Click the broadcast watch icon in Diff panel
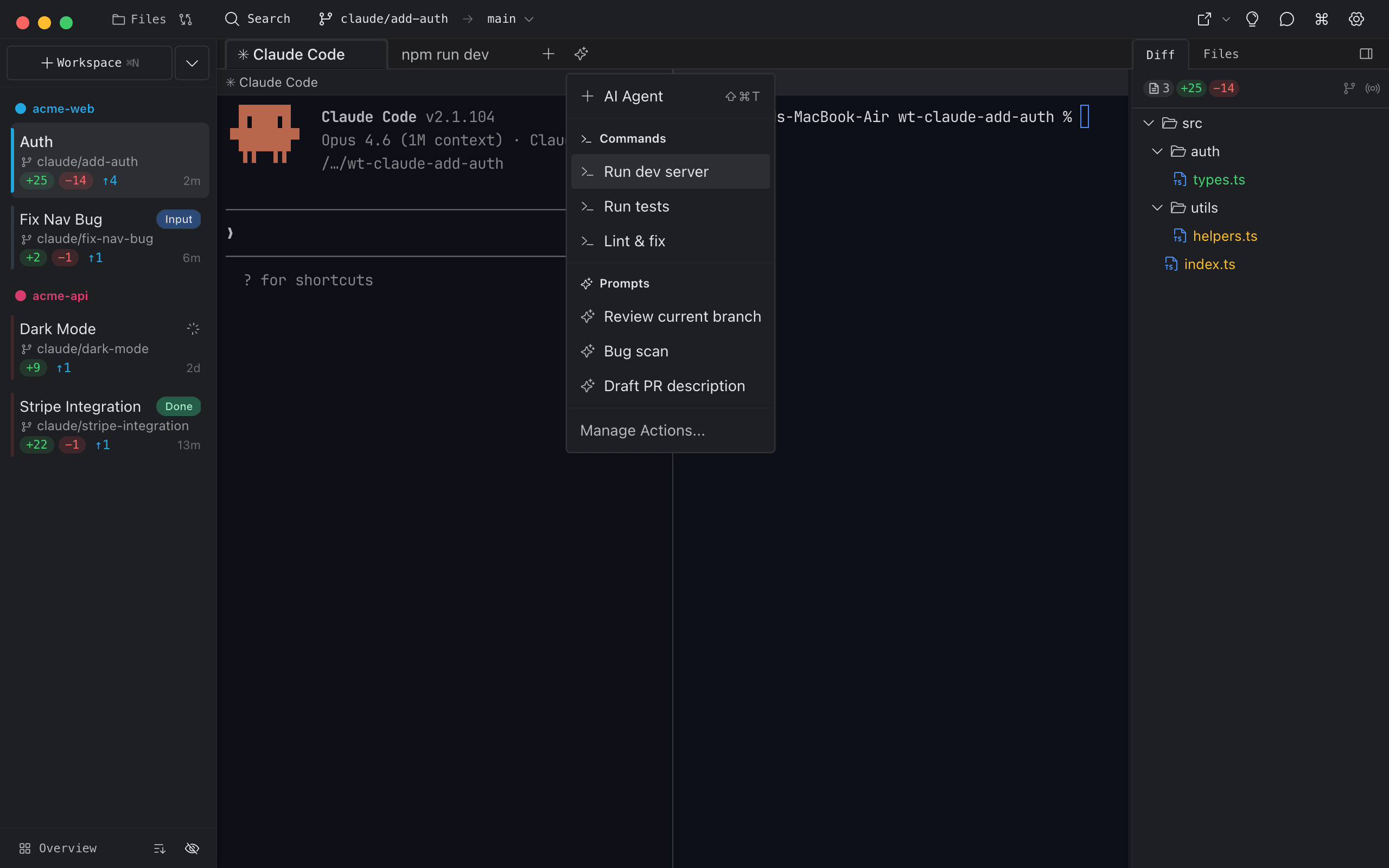 (1372, 88)
